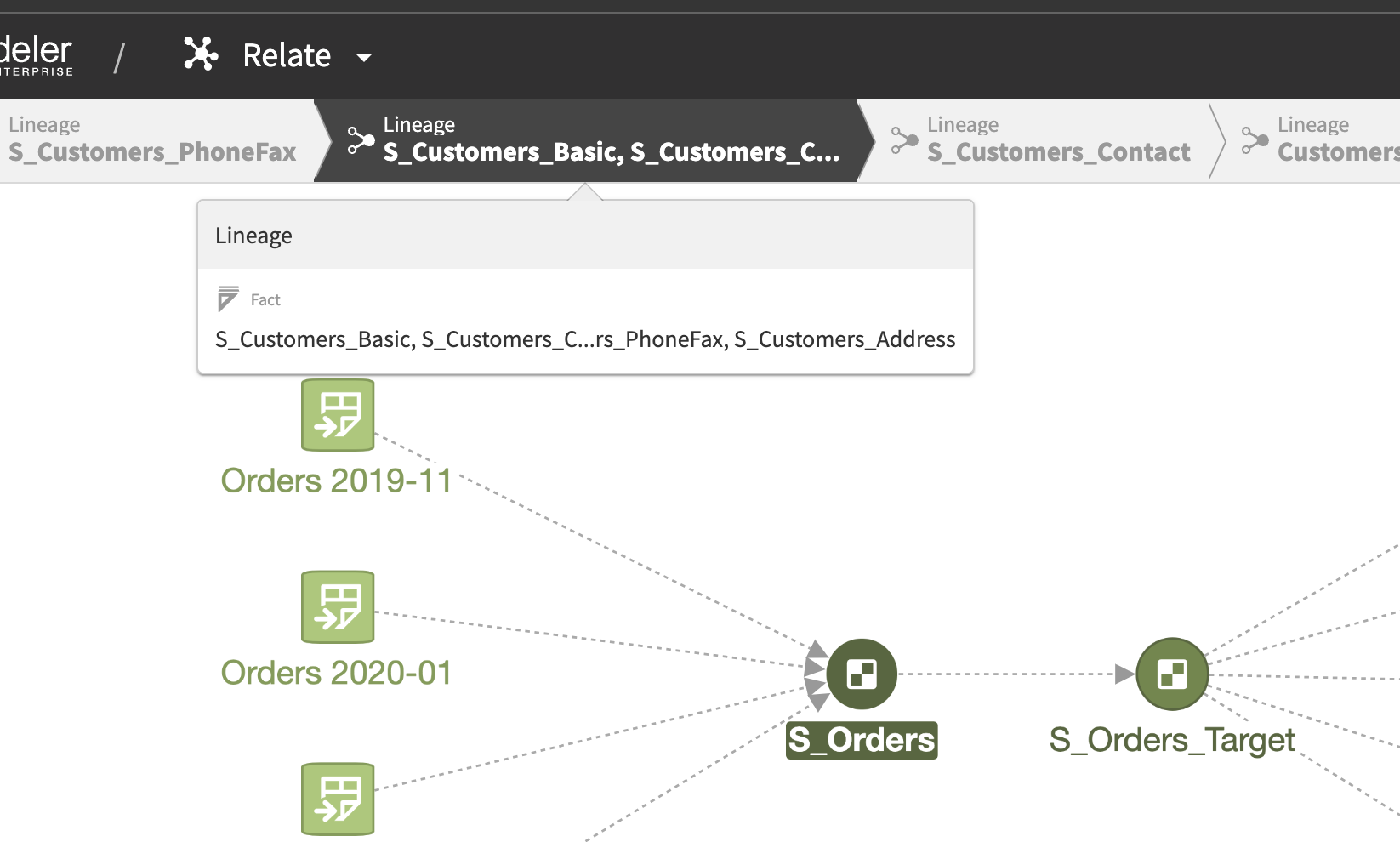The width and height of the screenshot is (1400, 842).
Task: Click lineage icon beside S_Customers_Contact
Action: coord(903,140)
